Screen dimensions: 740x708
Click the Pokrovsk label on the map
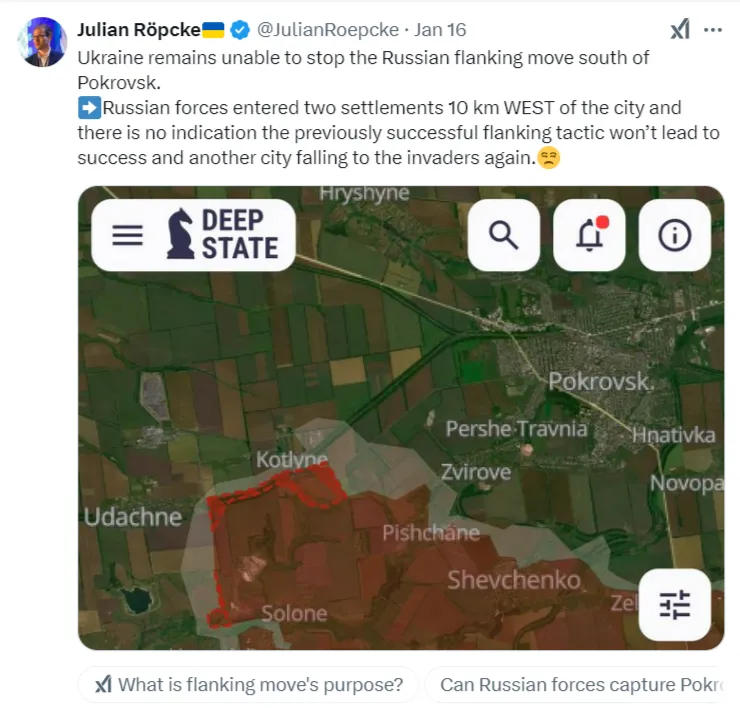tap(601, 381)
